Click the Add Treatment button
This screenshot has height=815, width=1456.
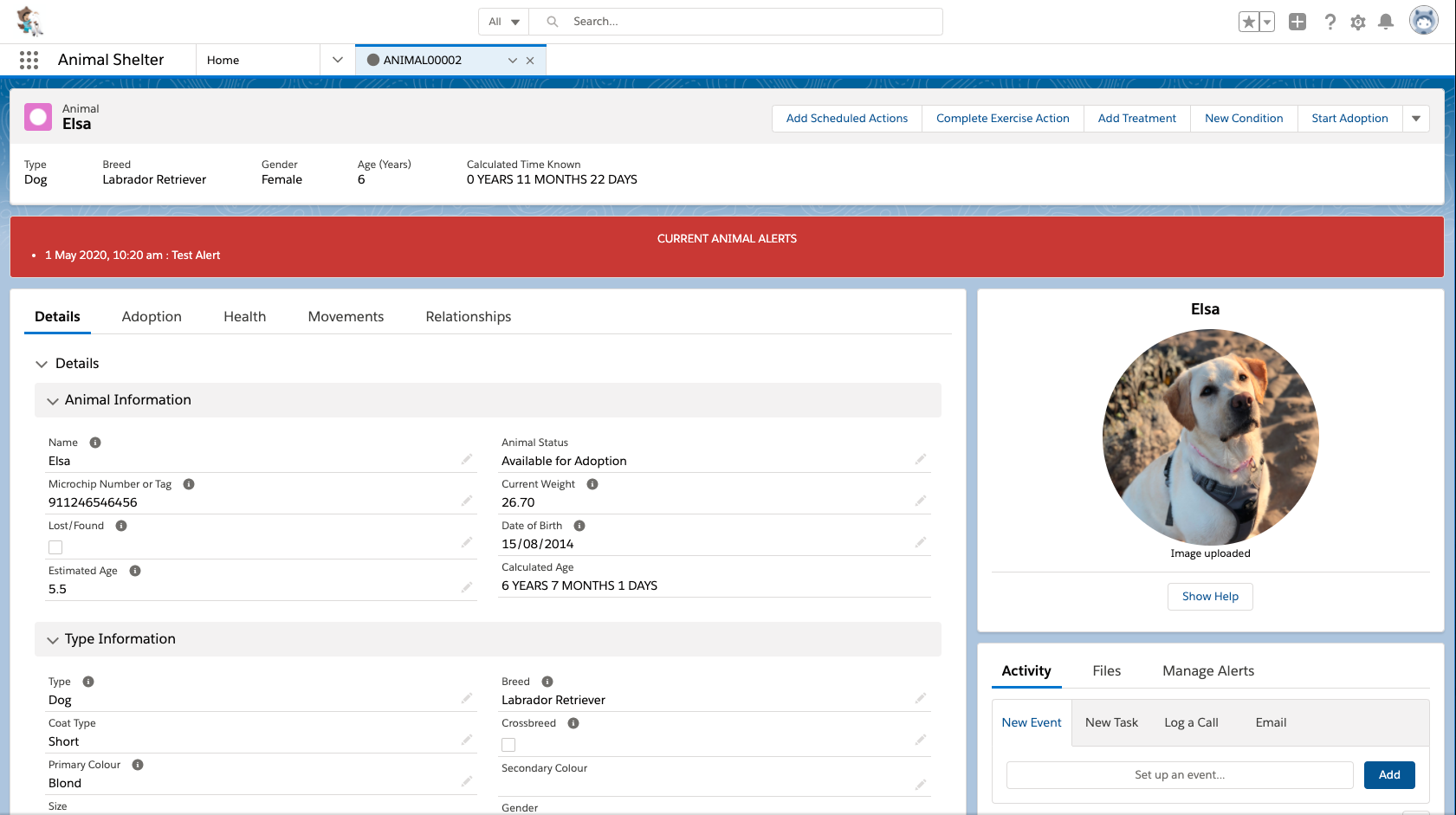point(1137,119)
